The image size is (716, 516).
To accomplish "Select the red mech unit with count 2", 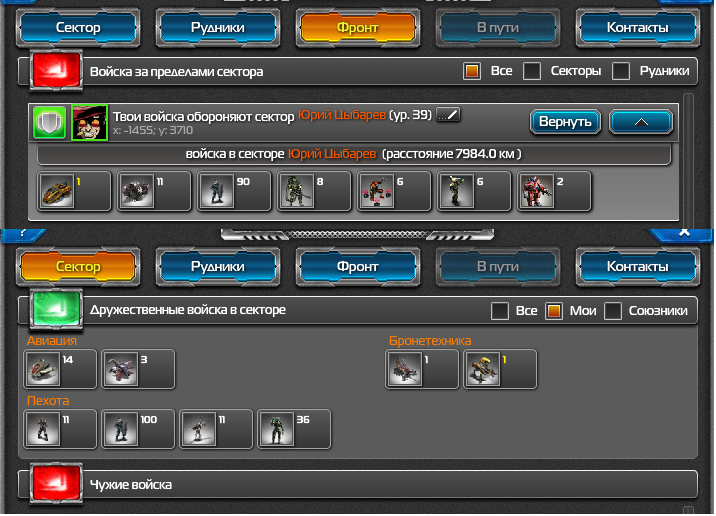I will coord(554,191).
